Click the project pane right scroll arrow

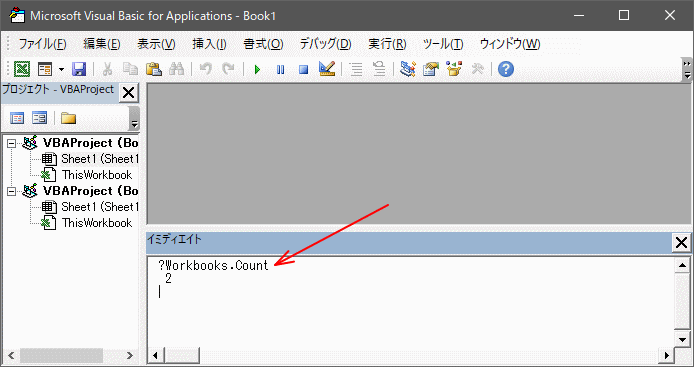[x=129, y=355]
